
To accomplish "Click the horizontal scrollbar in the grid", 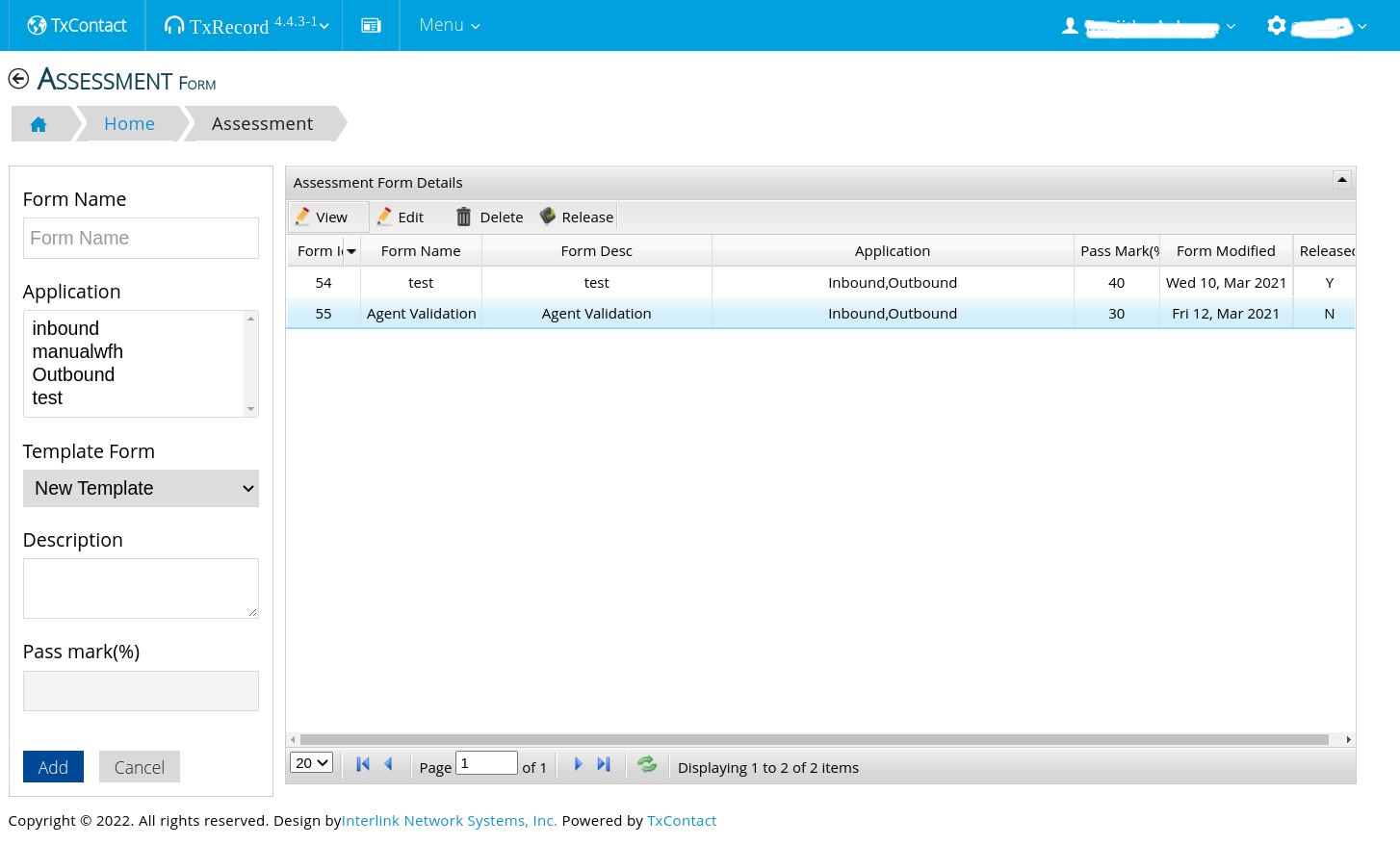I will (815, 740).
